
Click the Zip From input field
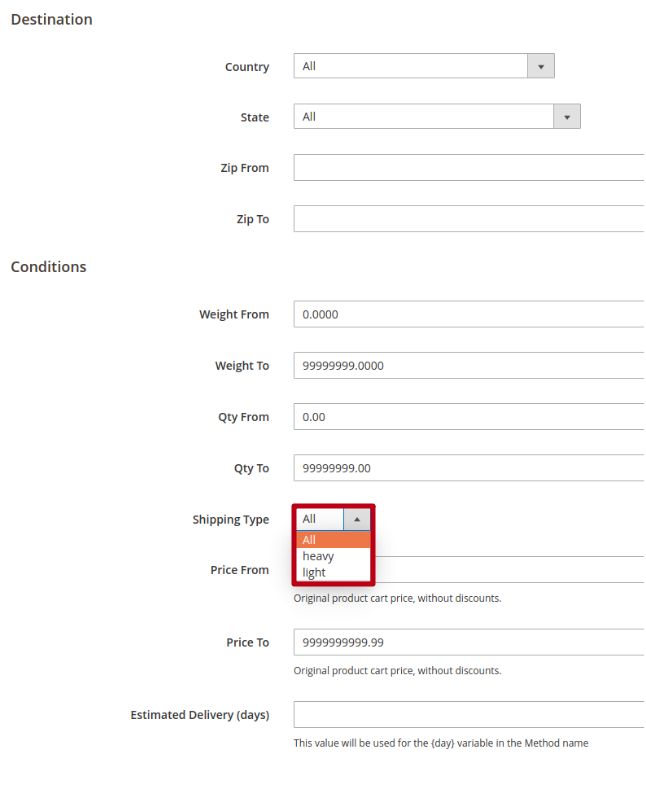468,168
